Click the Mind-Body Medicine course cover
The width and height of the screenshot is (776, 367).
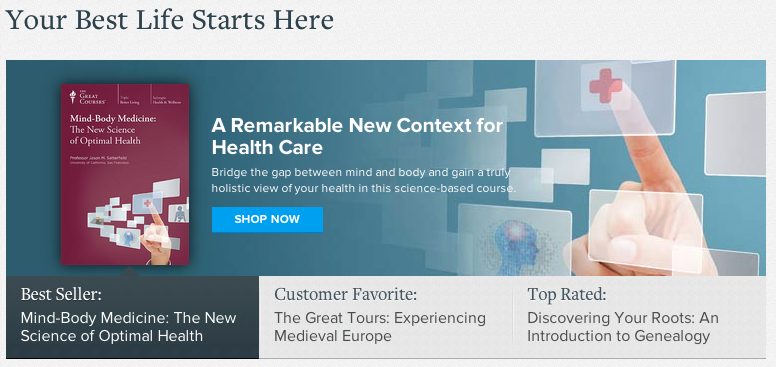pyautogui.click(x=125, y=174)
